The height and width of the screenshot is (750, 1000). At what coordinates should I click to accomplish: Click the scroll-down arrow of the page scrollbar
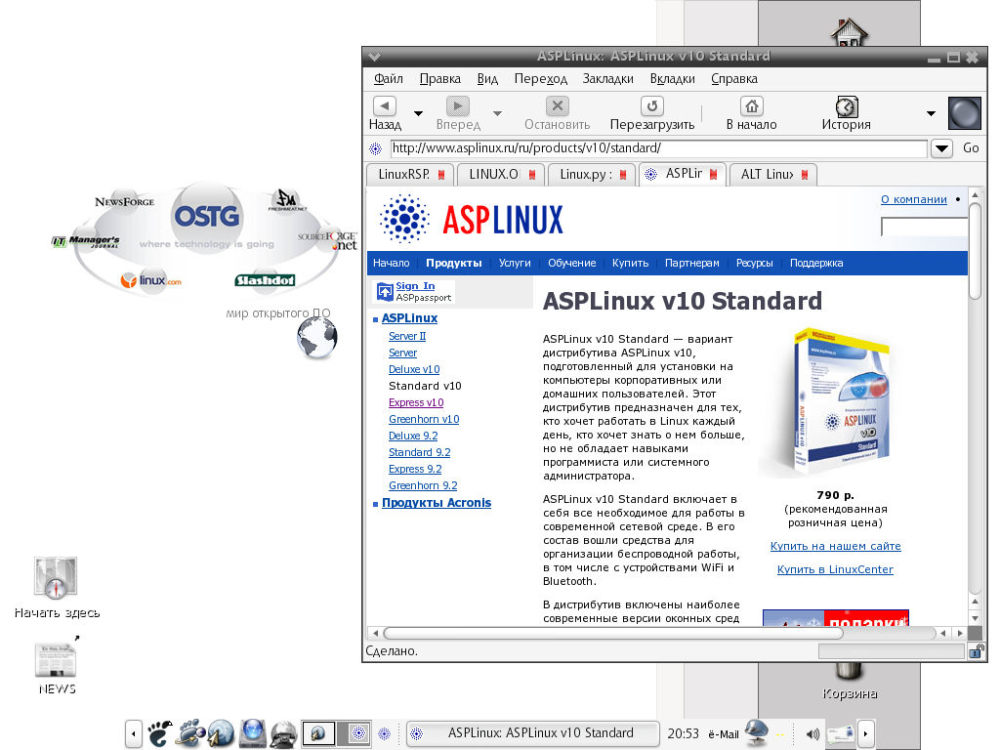(974, 618)
